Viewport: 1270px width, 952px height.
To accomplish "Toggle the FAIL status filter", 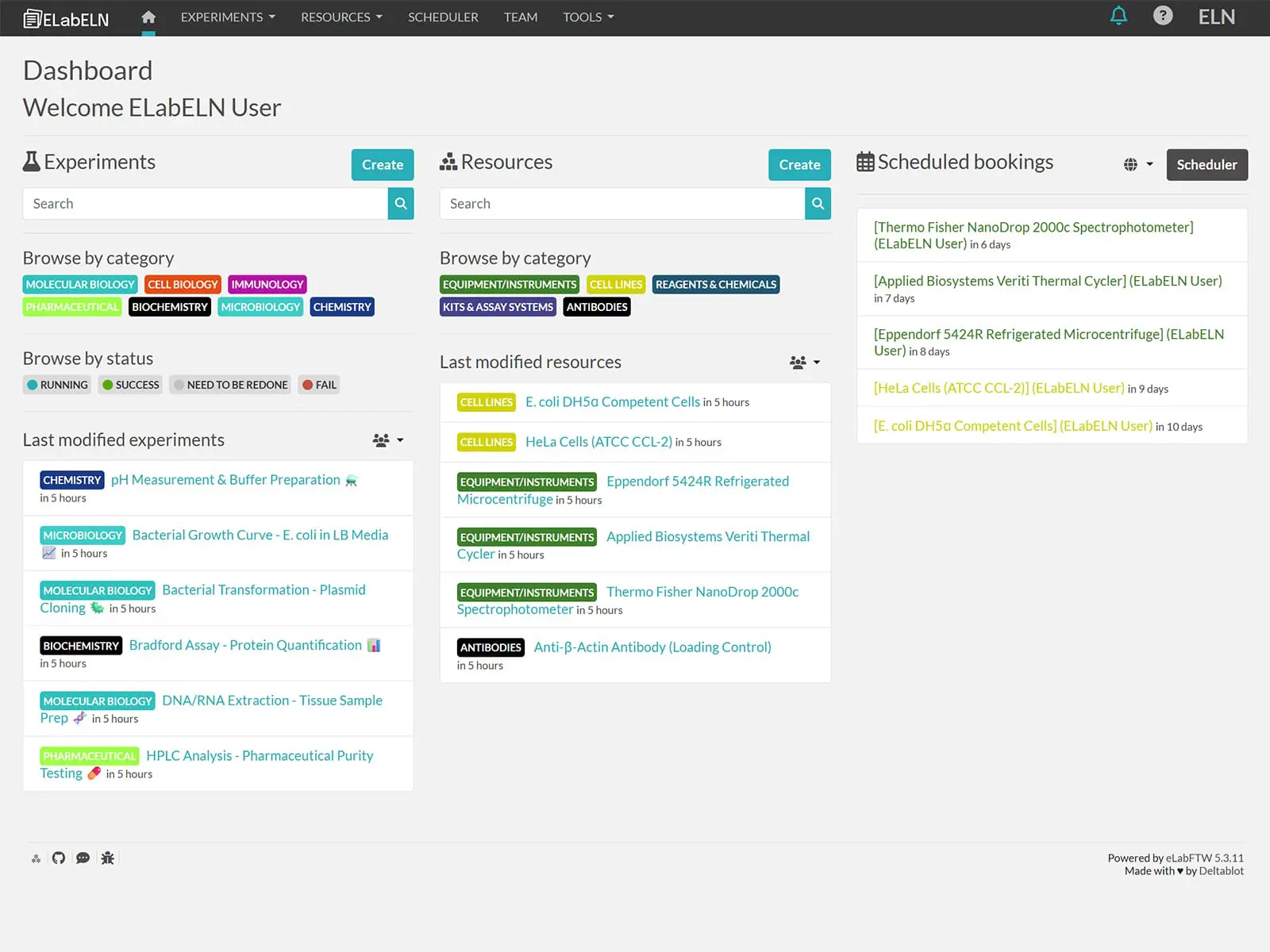I will coord(318,385).
